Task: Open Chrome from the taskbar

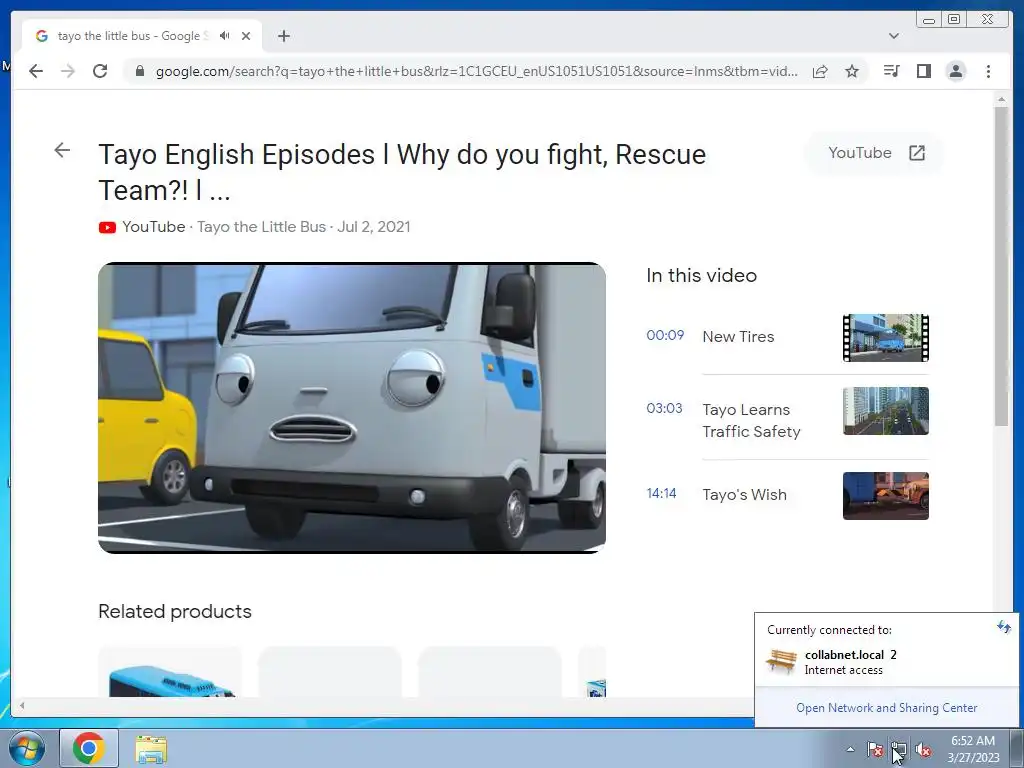Action: click(89, 748)
